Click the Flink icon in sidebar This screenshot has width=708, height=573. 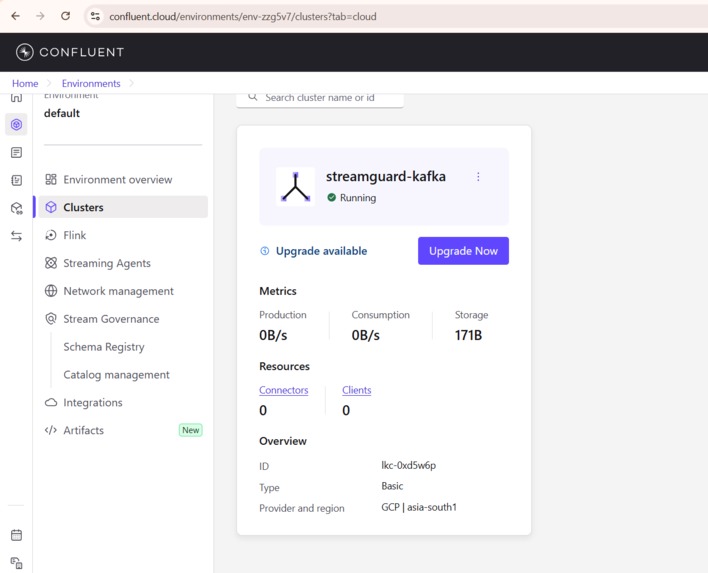pyautogui.click(x=51, y=235)
